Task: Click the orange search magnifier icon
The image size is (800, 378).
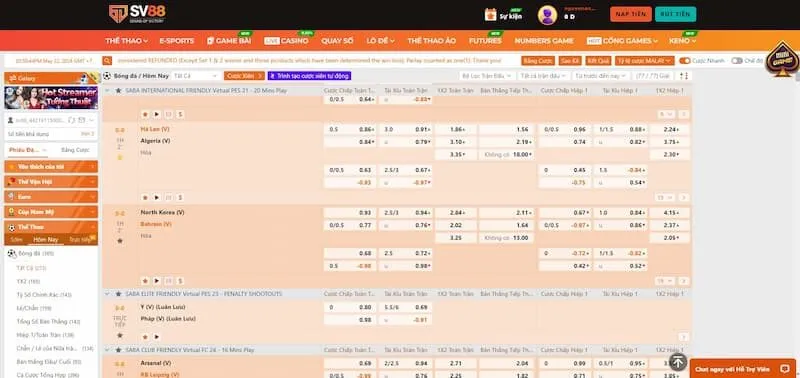Action: click(107, 61)
